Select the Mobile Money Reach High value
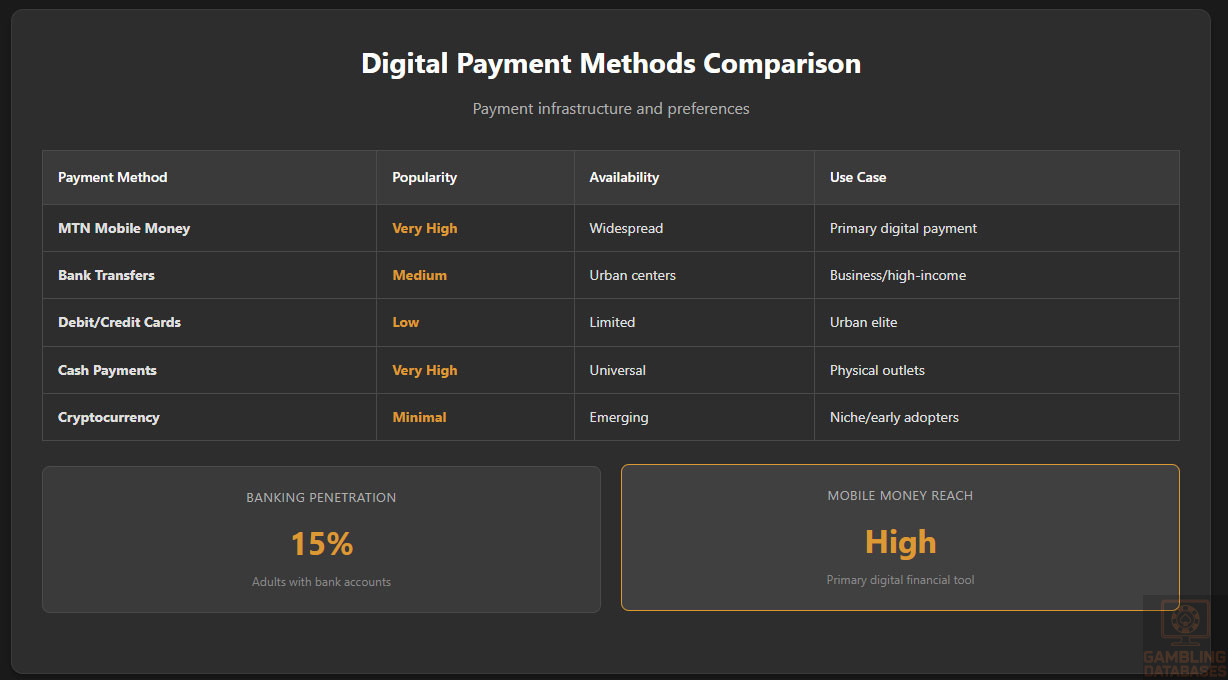Image resolution: width=1228 pixels, height=680 pixels. (900, 542)
